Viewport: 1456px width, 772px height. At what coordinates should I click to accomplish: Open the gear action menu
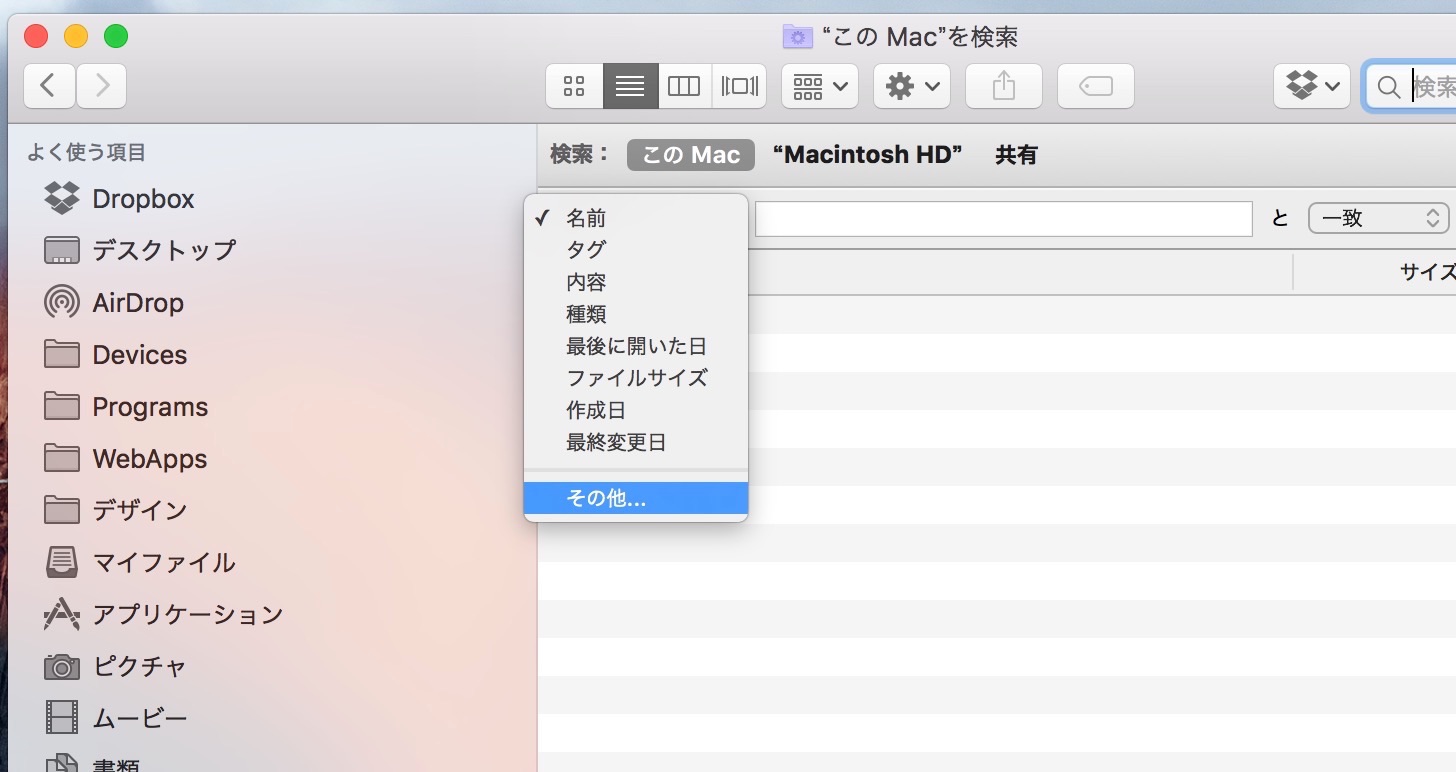tap(911, 87)
